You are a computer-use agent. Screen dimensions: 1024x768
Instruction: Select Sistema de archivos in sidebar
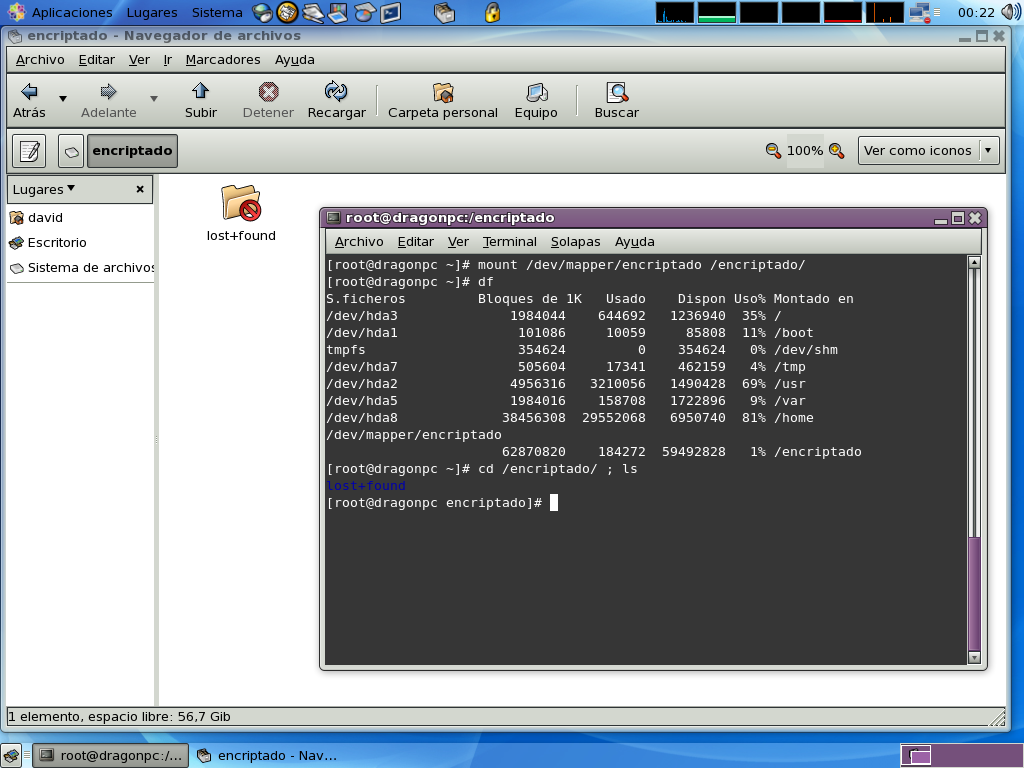pos(90,268)
